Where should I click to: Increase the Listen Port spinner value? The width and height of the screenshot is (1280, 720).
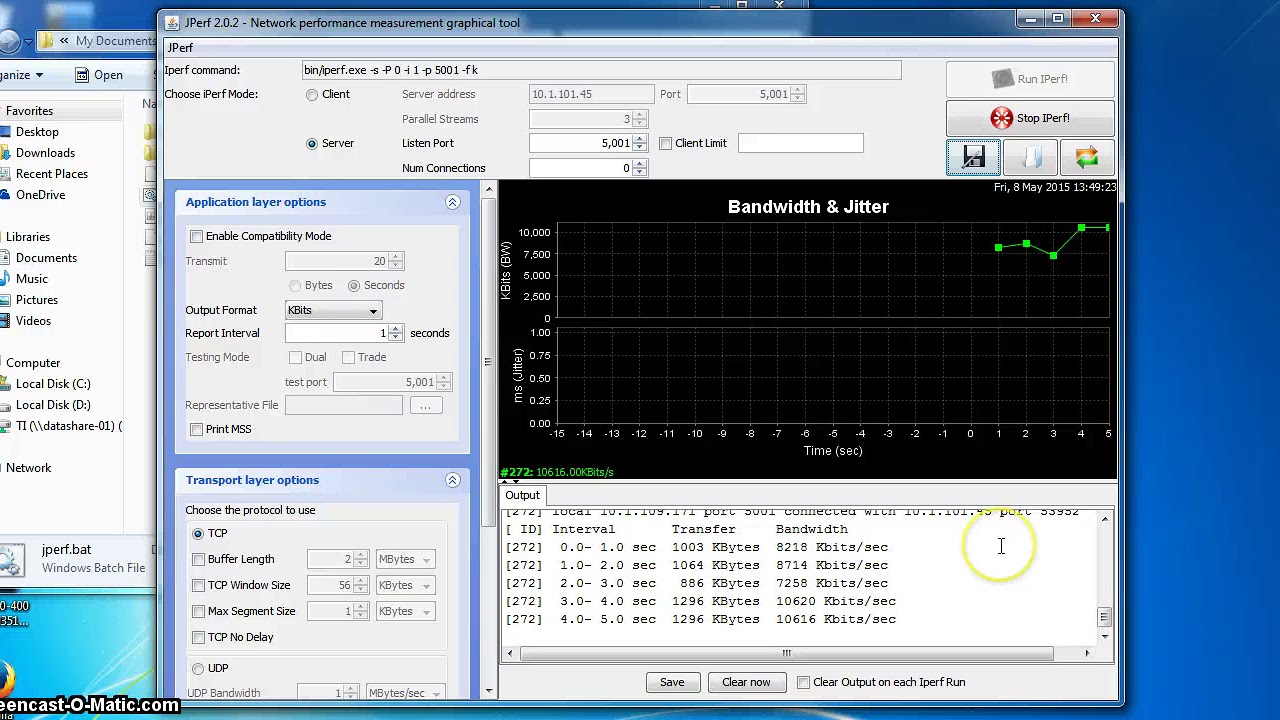(640, 139)
